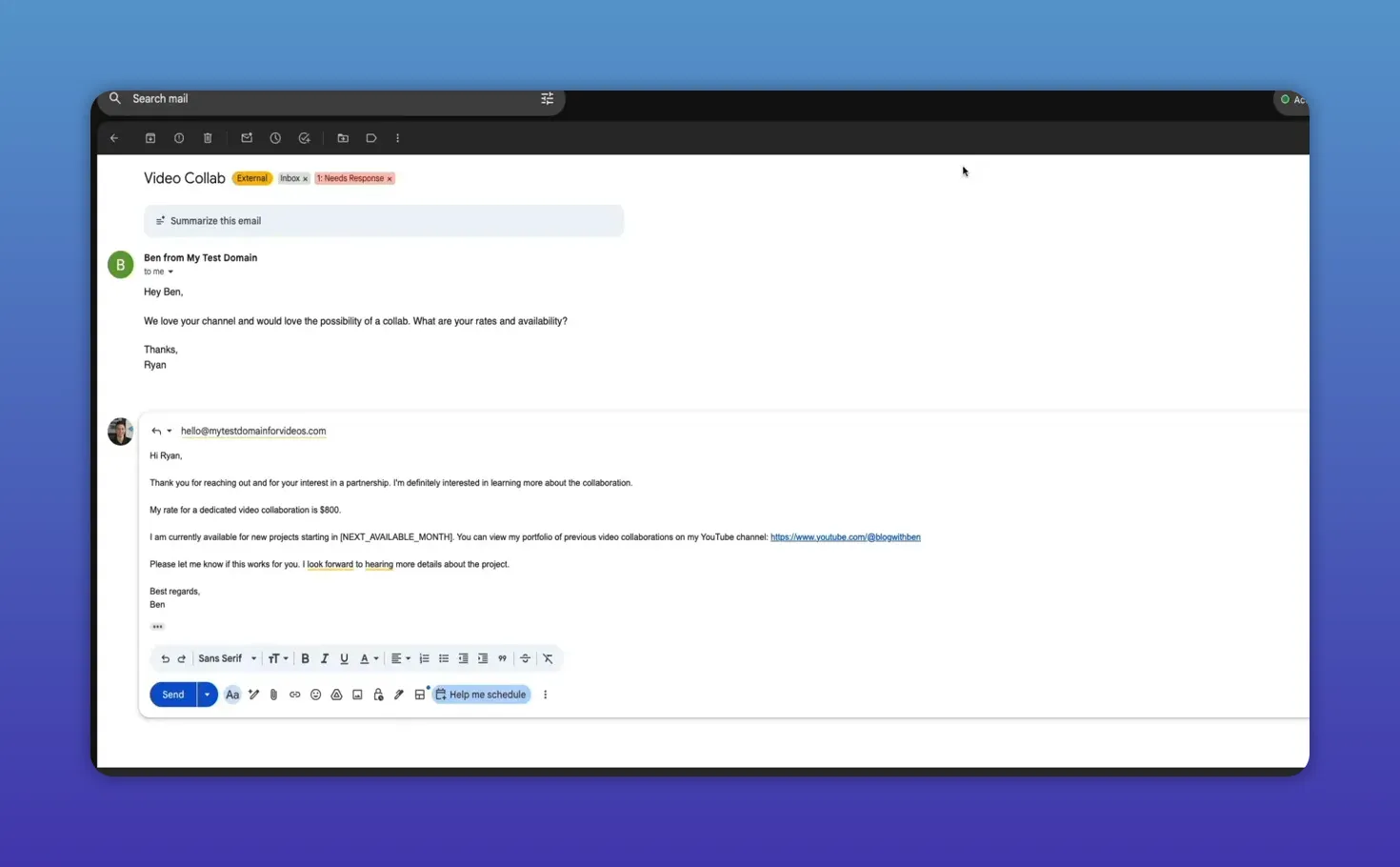Show trimmed content ellipsis

[x=157, y=627]
